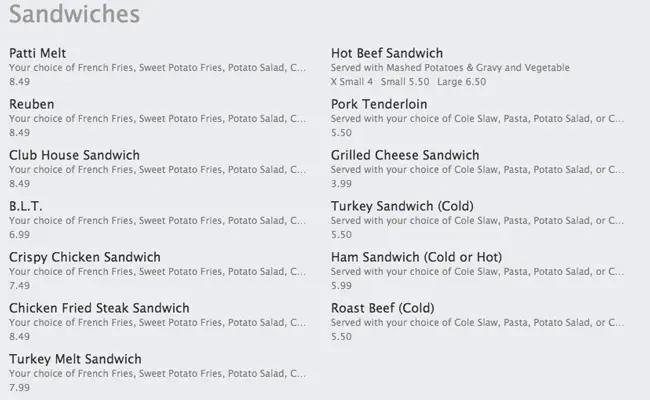650x400 pixels.
Task: Choose the Club House Sandwich
Action: point(74,155)
